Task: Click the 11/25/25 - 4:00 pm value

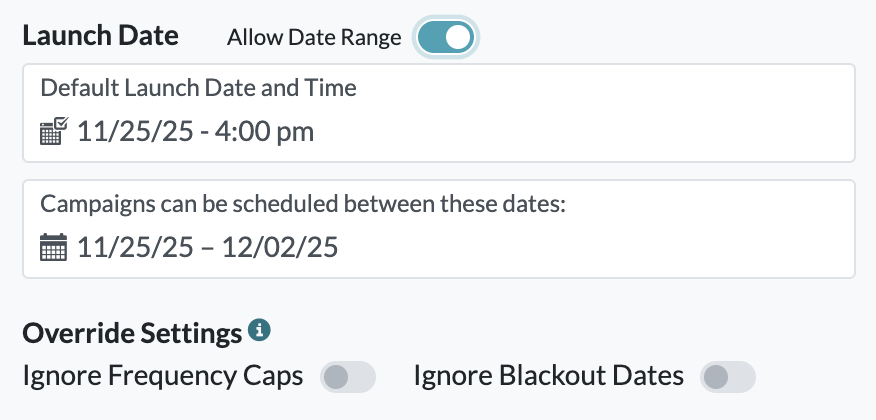Action: (196, 132)
